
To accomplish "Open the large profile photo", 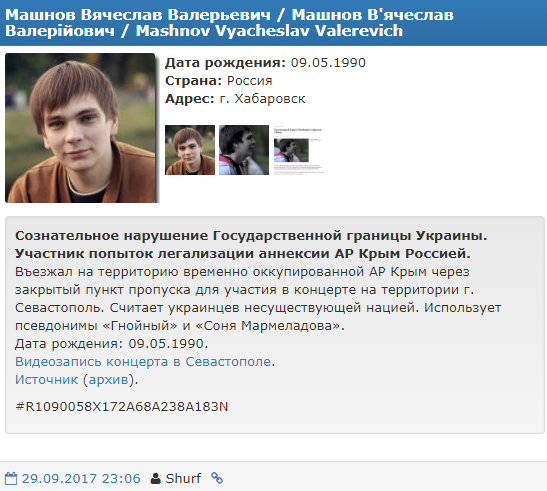I will click(80, 128).
